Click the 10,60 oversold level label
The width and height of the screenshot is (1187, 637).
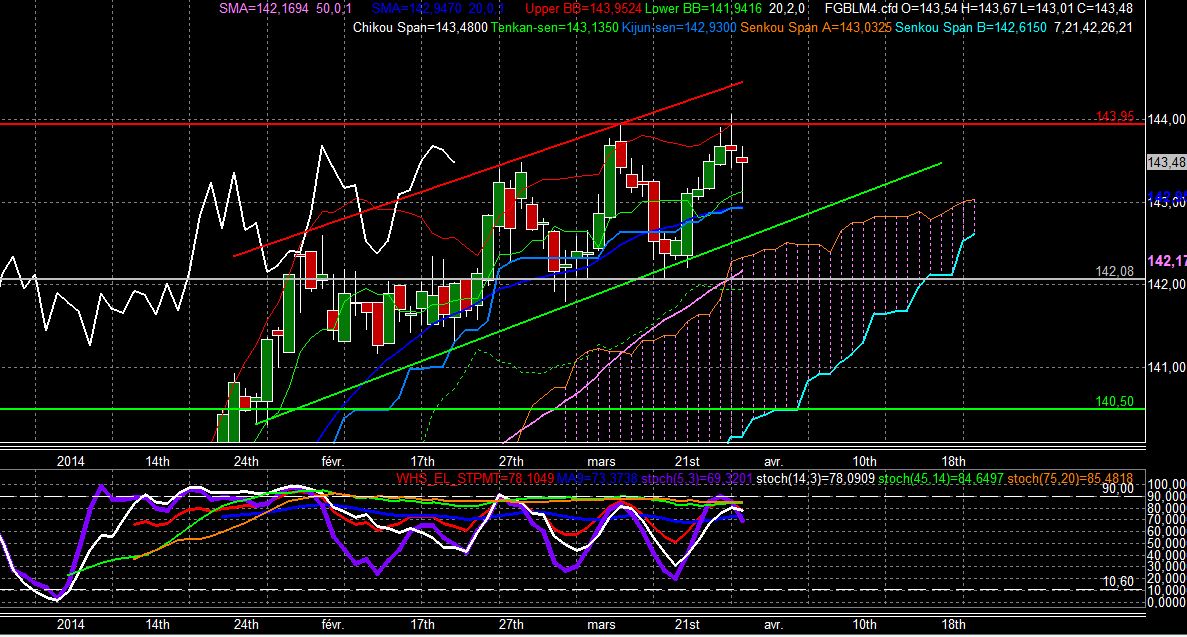point(1118,582)
